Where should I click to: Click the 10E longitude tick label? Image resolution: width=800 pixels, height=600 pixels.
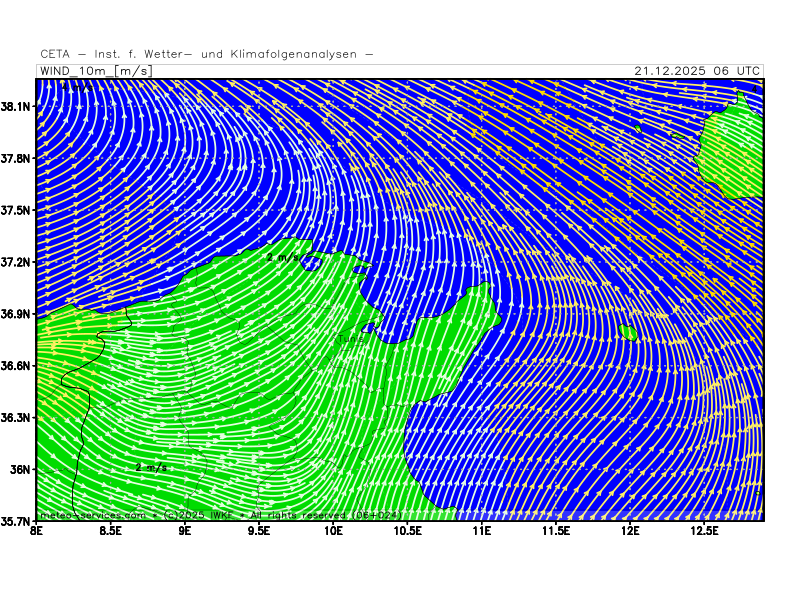(x=333, y=530)
